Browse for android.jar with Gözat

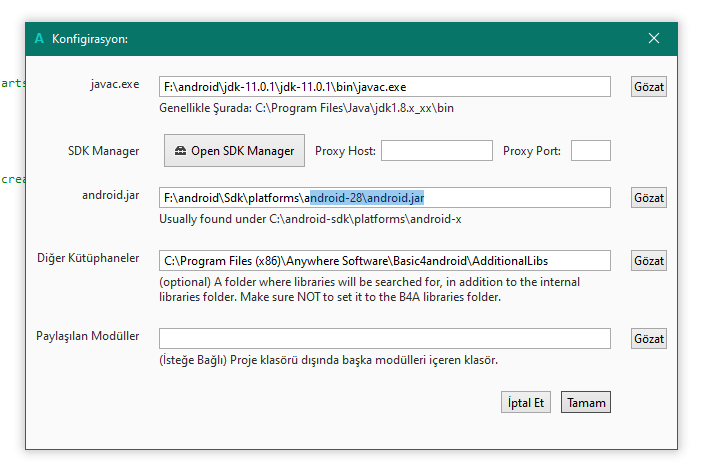click(x=649, y=198)
